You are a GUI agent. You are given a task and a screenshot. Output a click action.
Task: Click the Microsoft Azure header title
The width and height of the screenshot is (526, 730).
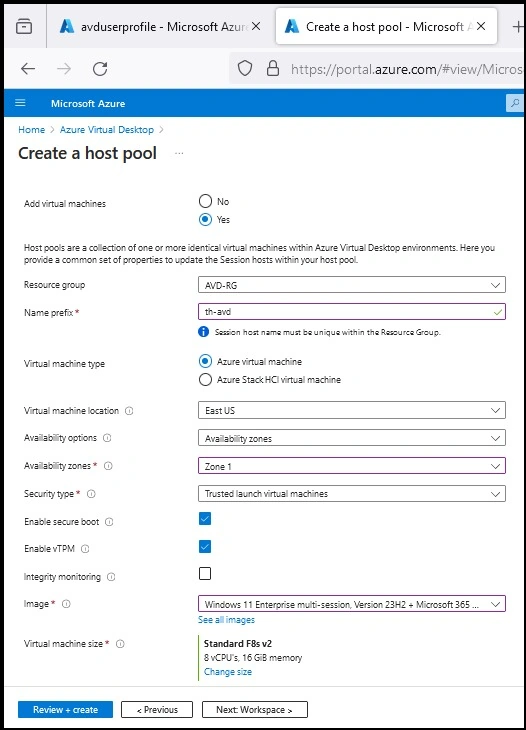coord(88,103)
